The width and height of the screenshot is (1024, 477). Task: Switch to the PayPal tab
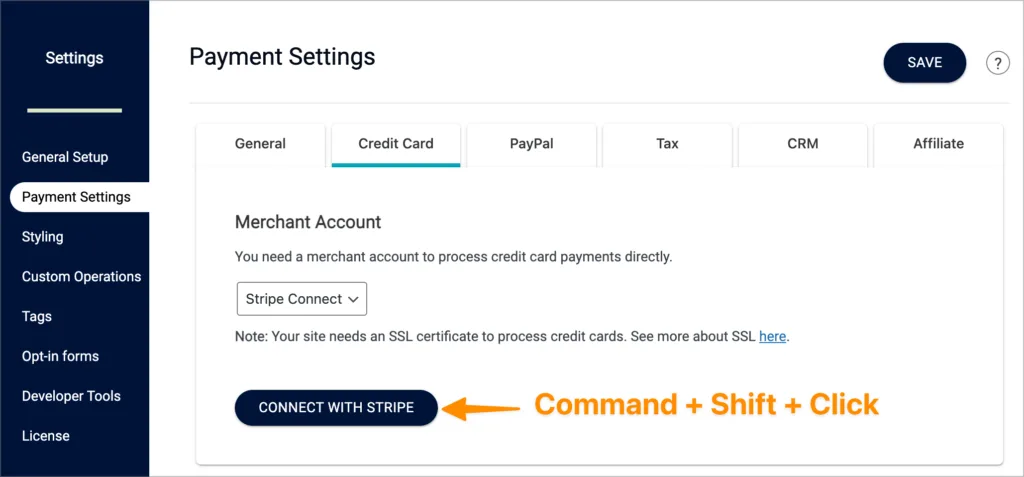point(531,144)
